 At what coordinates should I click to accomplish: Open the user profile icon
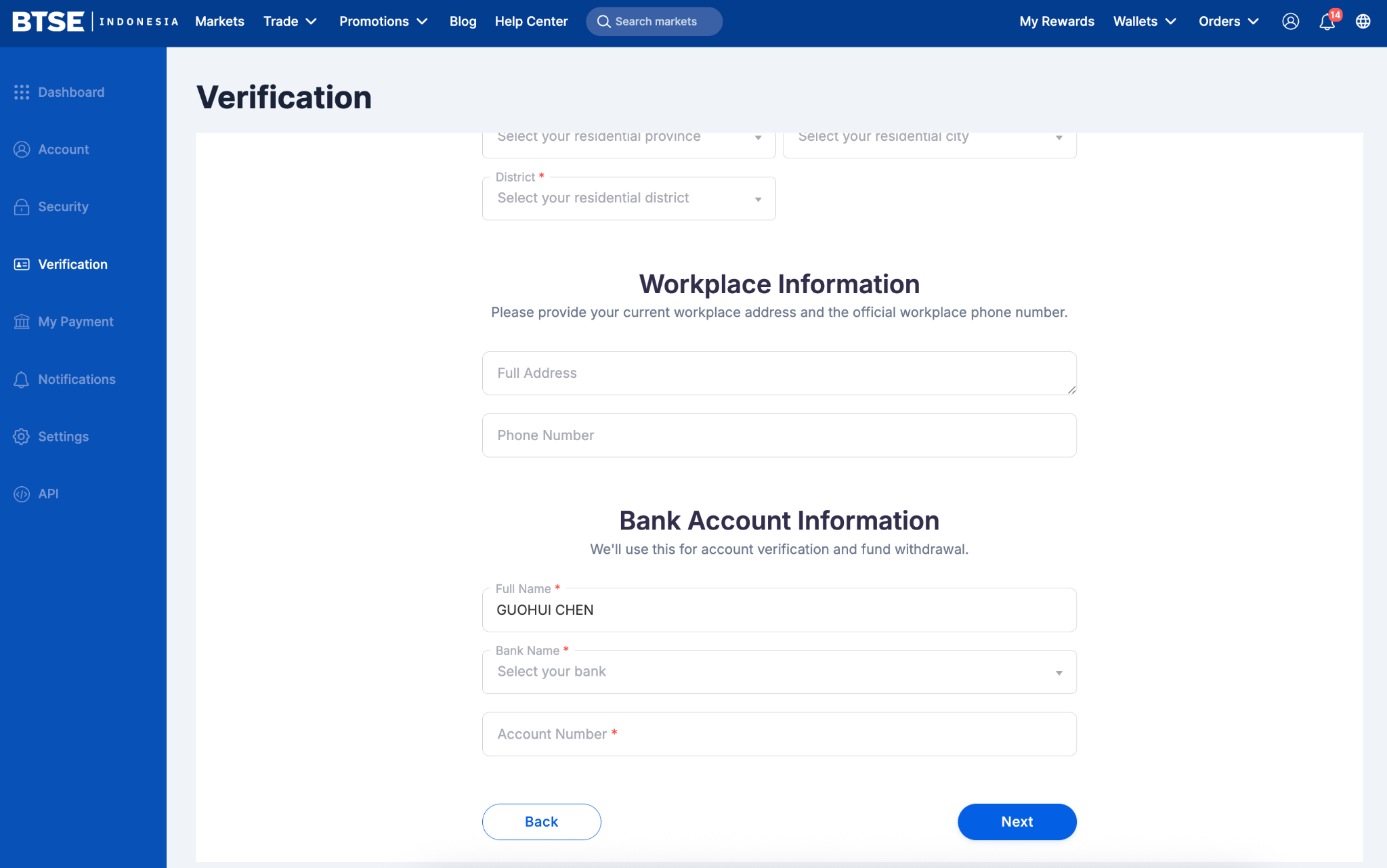1291,22
